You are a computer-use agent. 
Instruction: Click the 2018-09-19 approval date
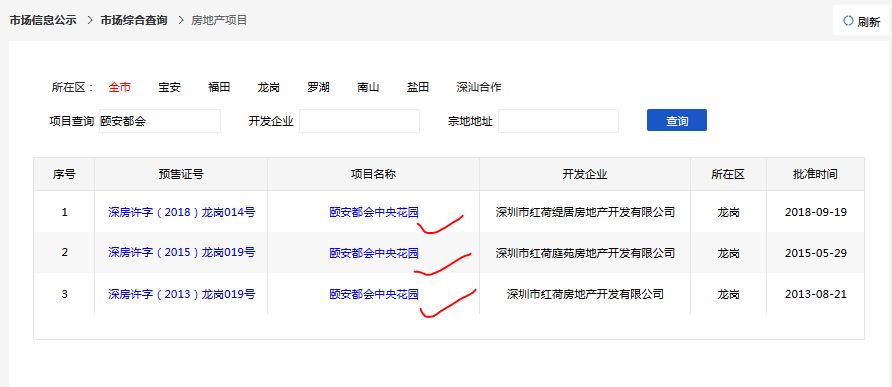click(816, 212)
